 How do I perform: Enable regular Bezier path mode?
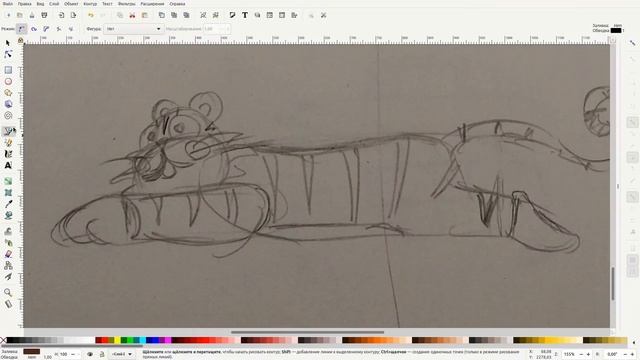[x=21, y=29]
